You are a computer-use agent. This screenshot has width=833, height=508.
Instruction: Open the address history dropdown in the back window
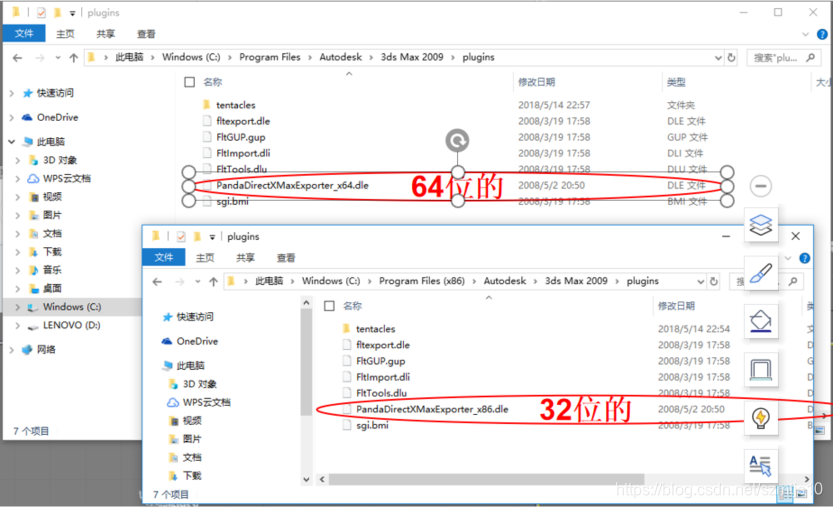point(718,58)
